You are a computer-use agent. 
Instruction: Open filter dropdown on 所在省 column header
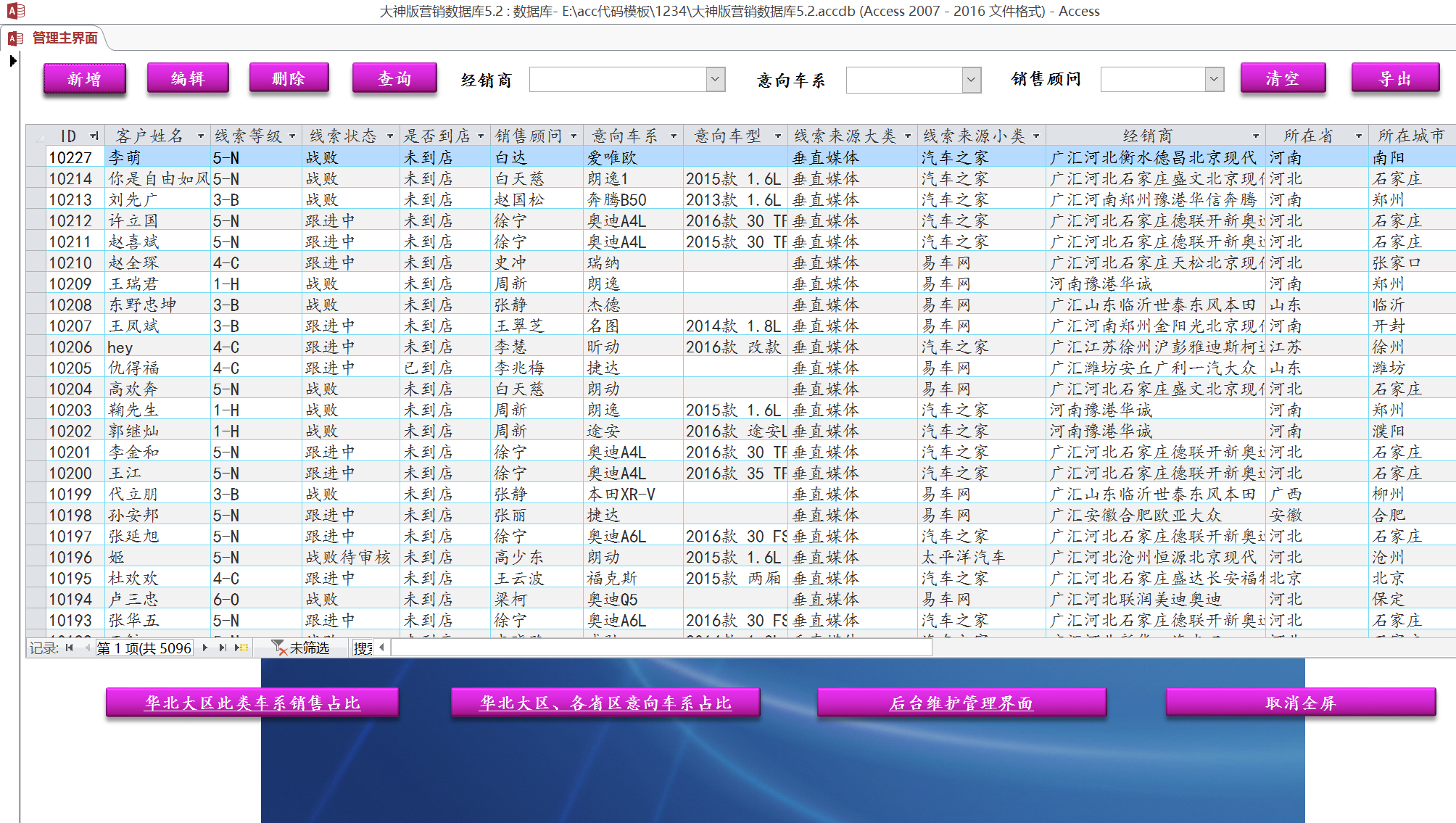coord(1359,136)
